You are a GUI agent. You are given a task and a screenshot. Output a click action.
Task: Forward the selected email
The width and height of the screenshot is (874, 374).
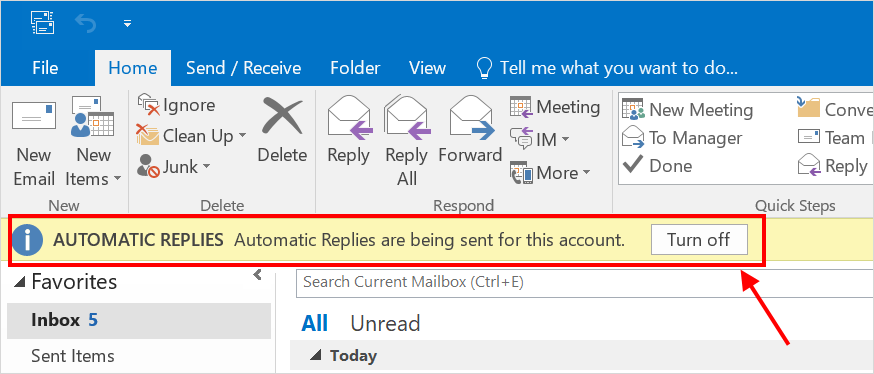(x=470, y=131)
